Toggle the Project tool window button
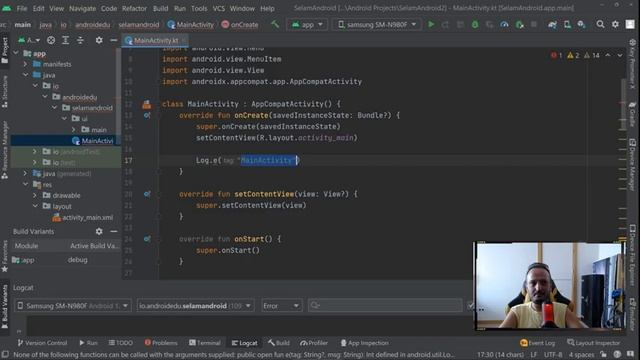The image size is (640, 360). point(5,51)
